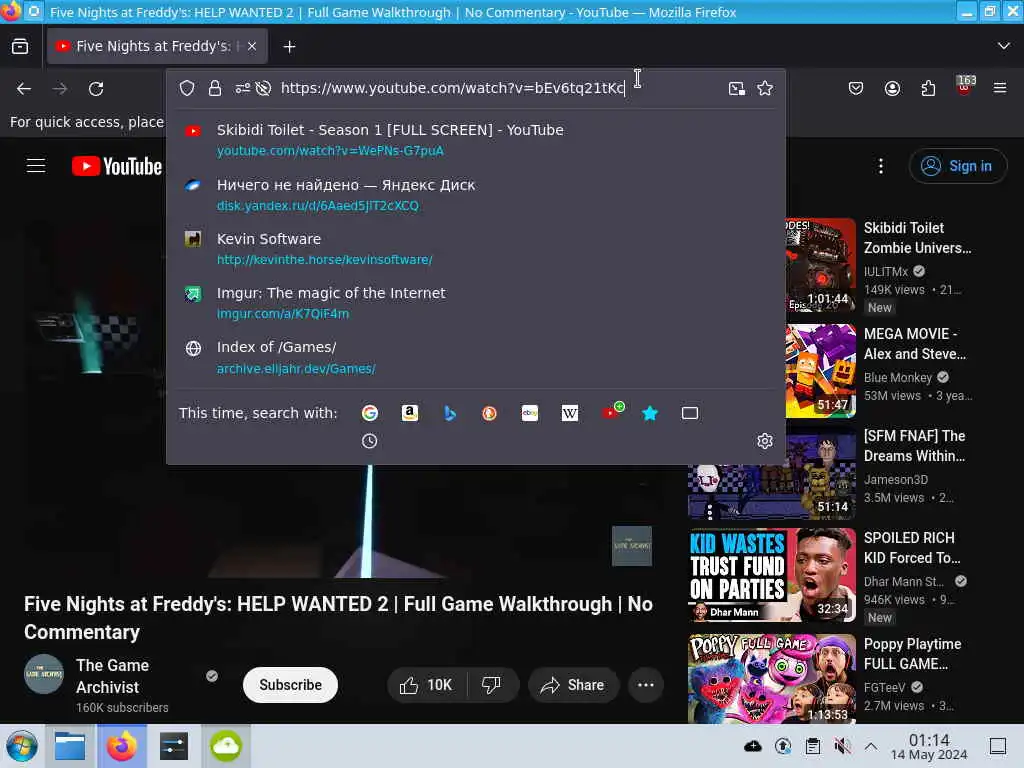Open a new tab with plus button

289,46
